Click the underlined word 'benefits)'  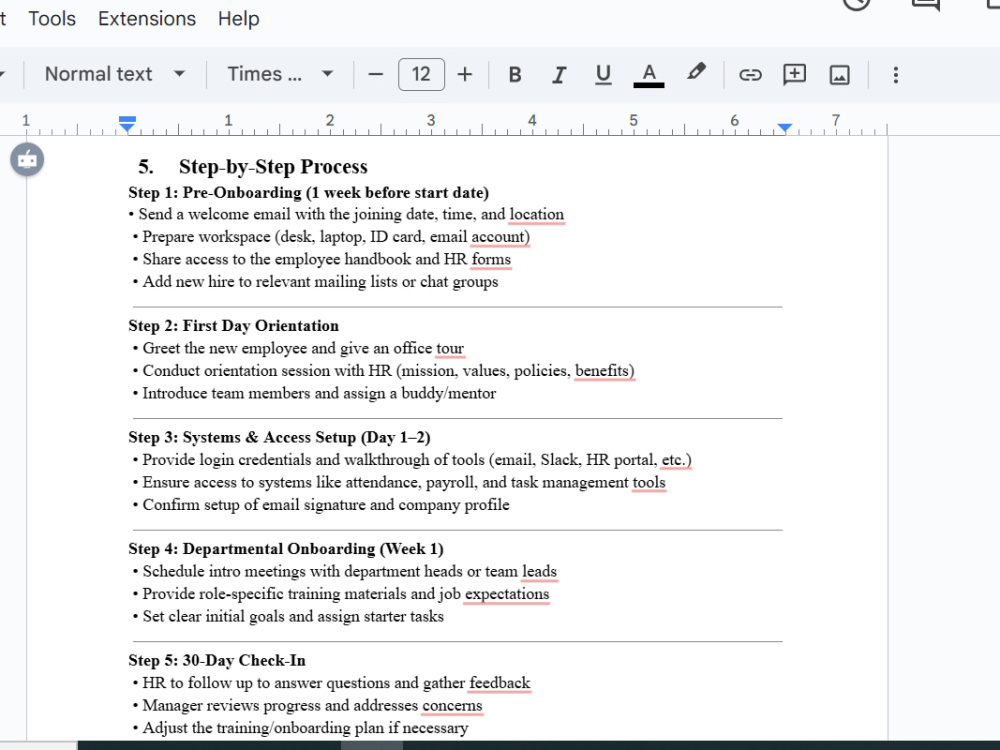pyautogui.click(x=605, y=371)
